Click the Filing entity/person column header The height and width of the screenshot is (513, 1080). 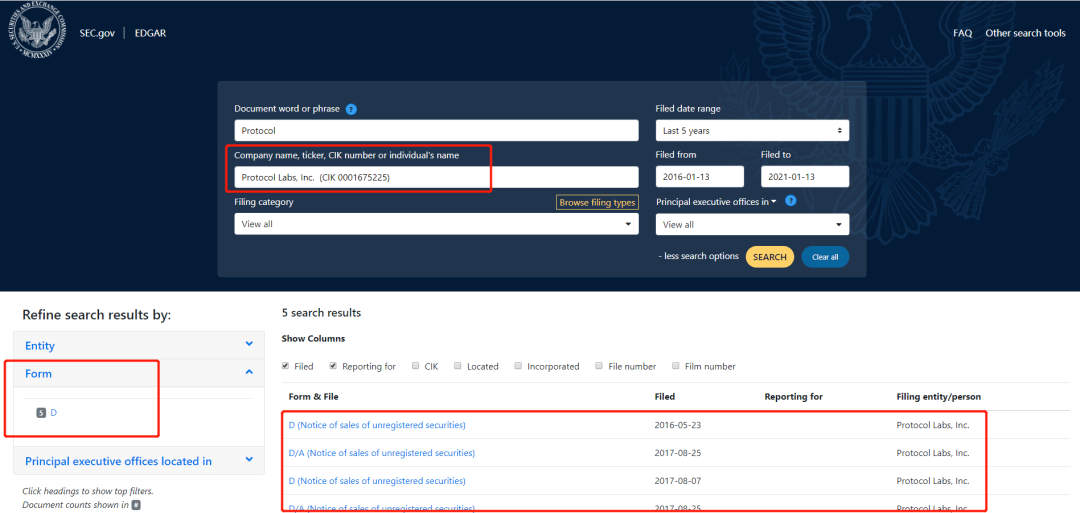(939, 397)
